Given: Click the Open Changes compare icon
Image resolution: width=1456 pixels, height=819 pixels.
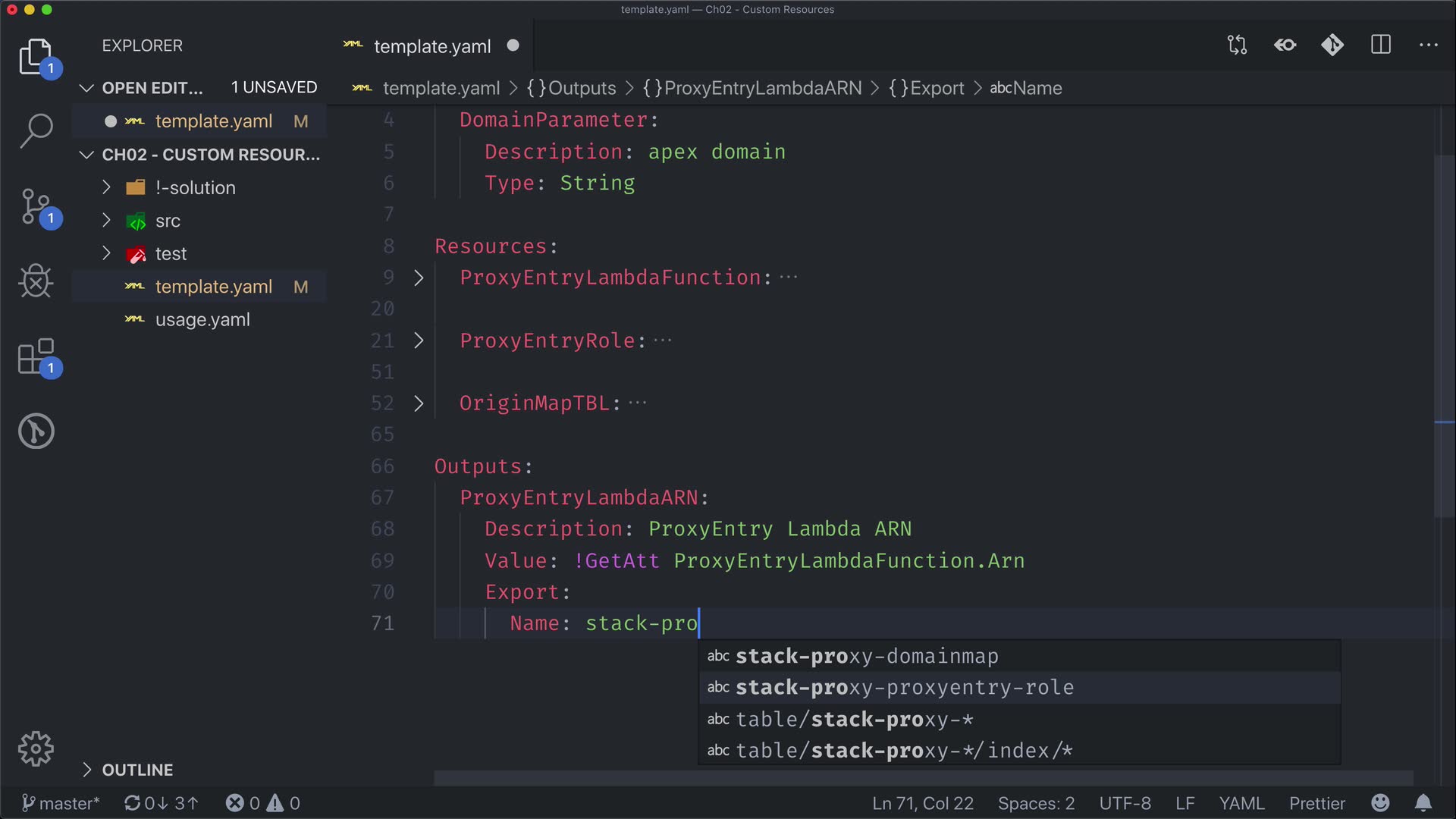Looking at the screenshot, I should [x=1237, y=45].
